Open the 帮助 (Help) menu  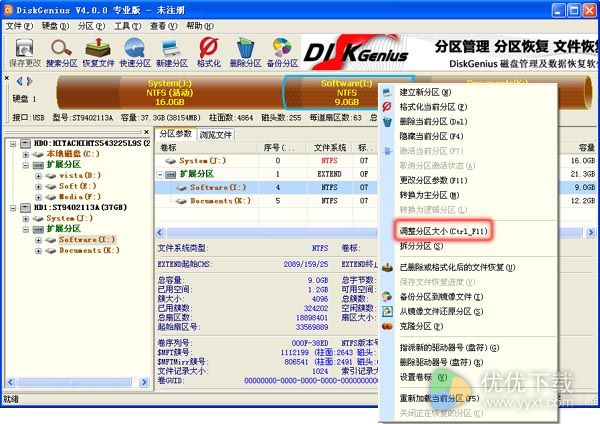(x=200, y=26)
